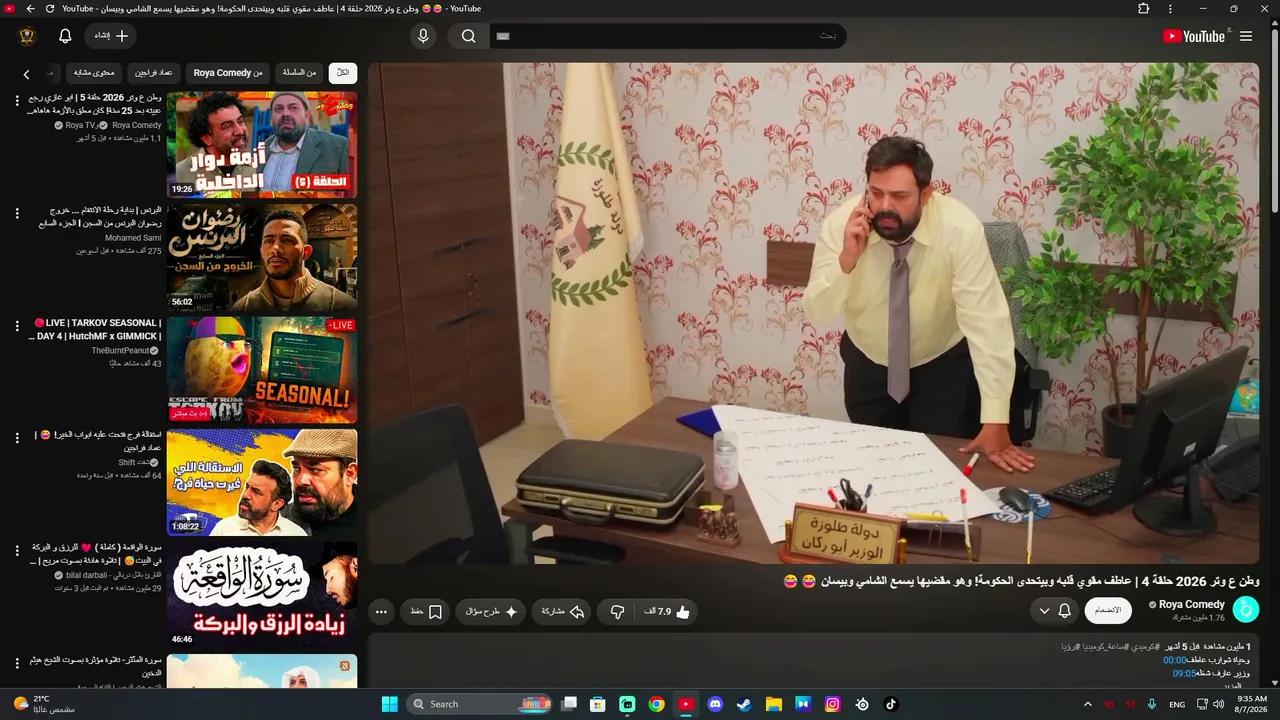Open Discord from the taskbar
Screen dimensions: 1280x720
(715, 704)
